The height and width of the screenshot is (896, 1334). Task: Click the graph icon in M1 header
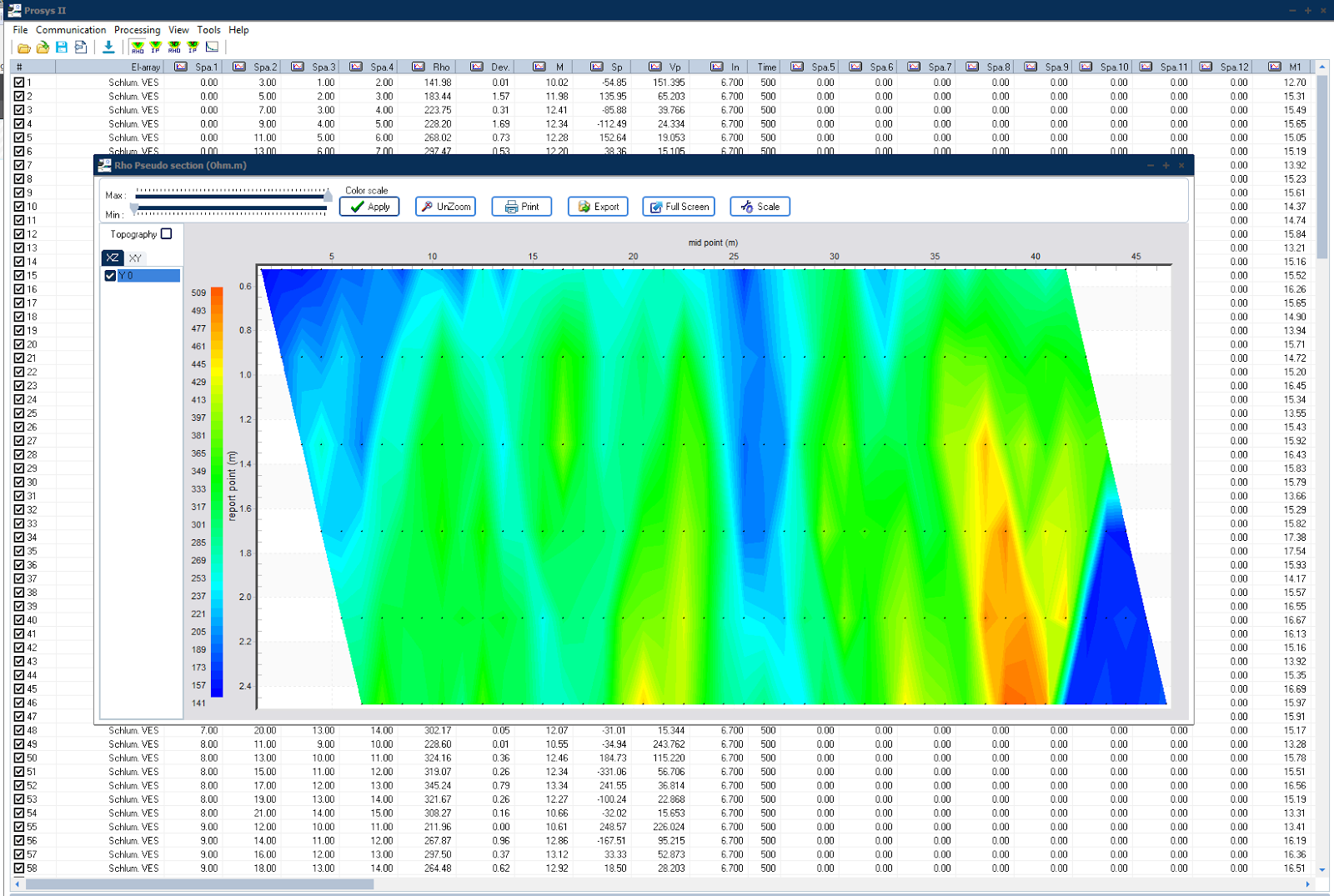pyautogui.click(x=1275, y=67)
